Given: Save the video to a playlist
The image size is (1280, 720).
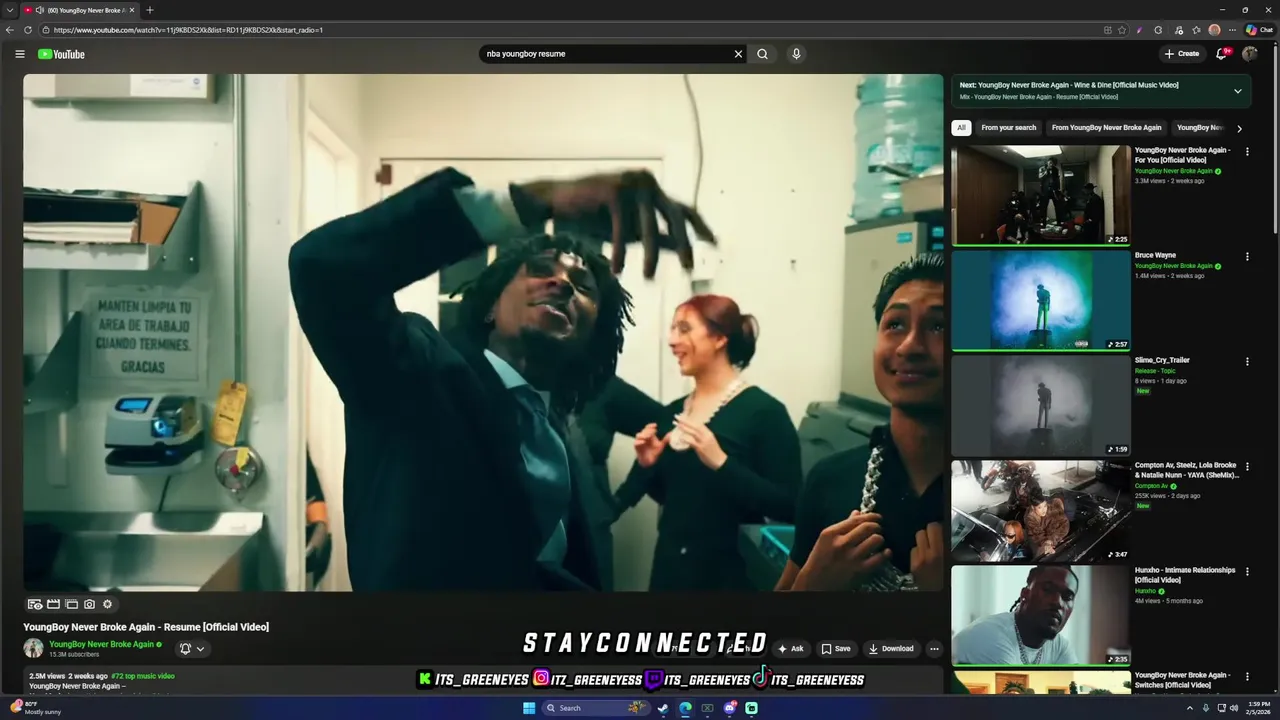Looking at the screenshot, I should [836, 648].
